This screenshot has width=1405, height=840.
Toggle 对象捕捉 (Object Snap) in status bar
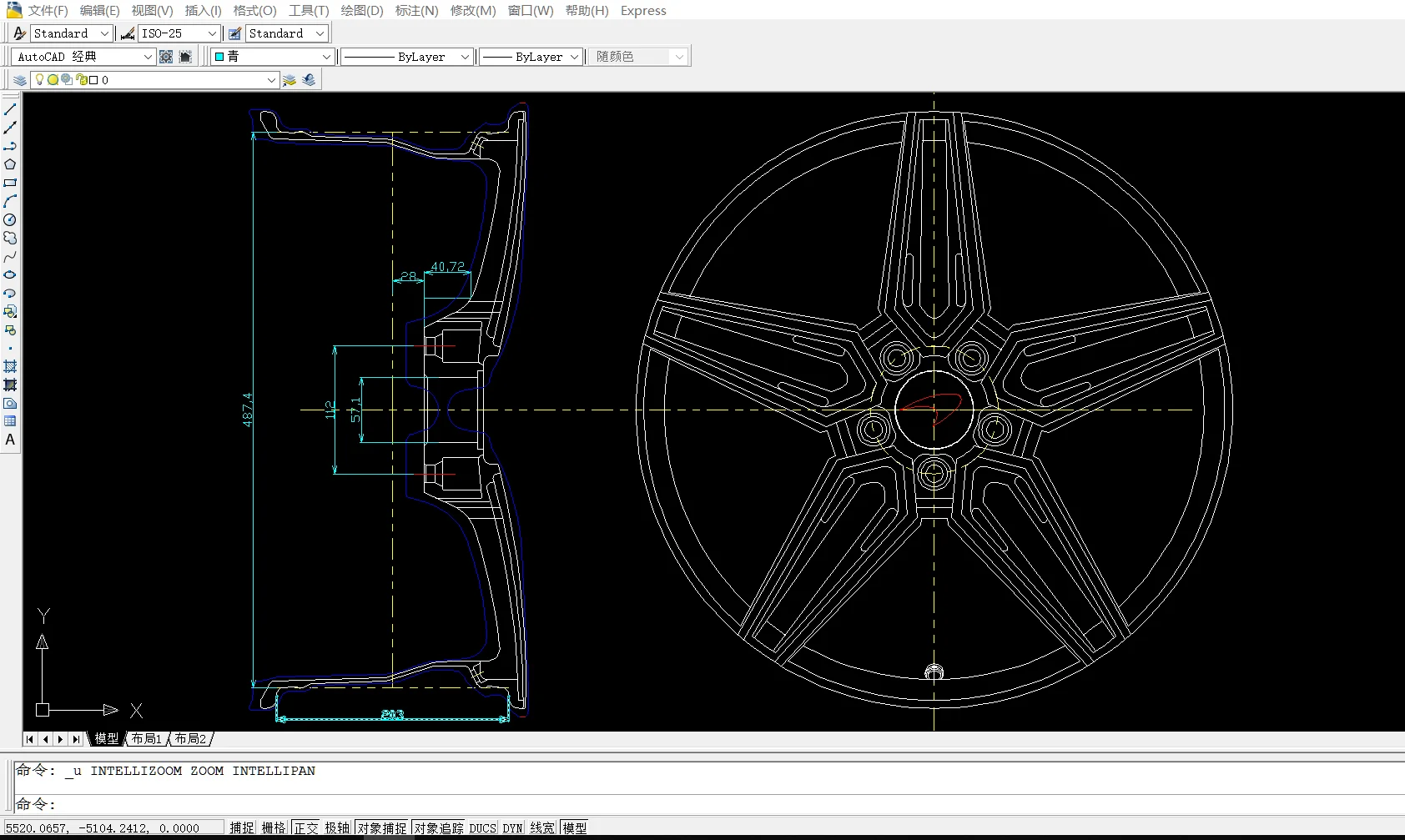coord(382,827)
